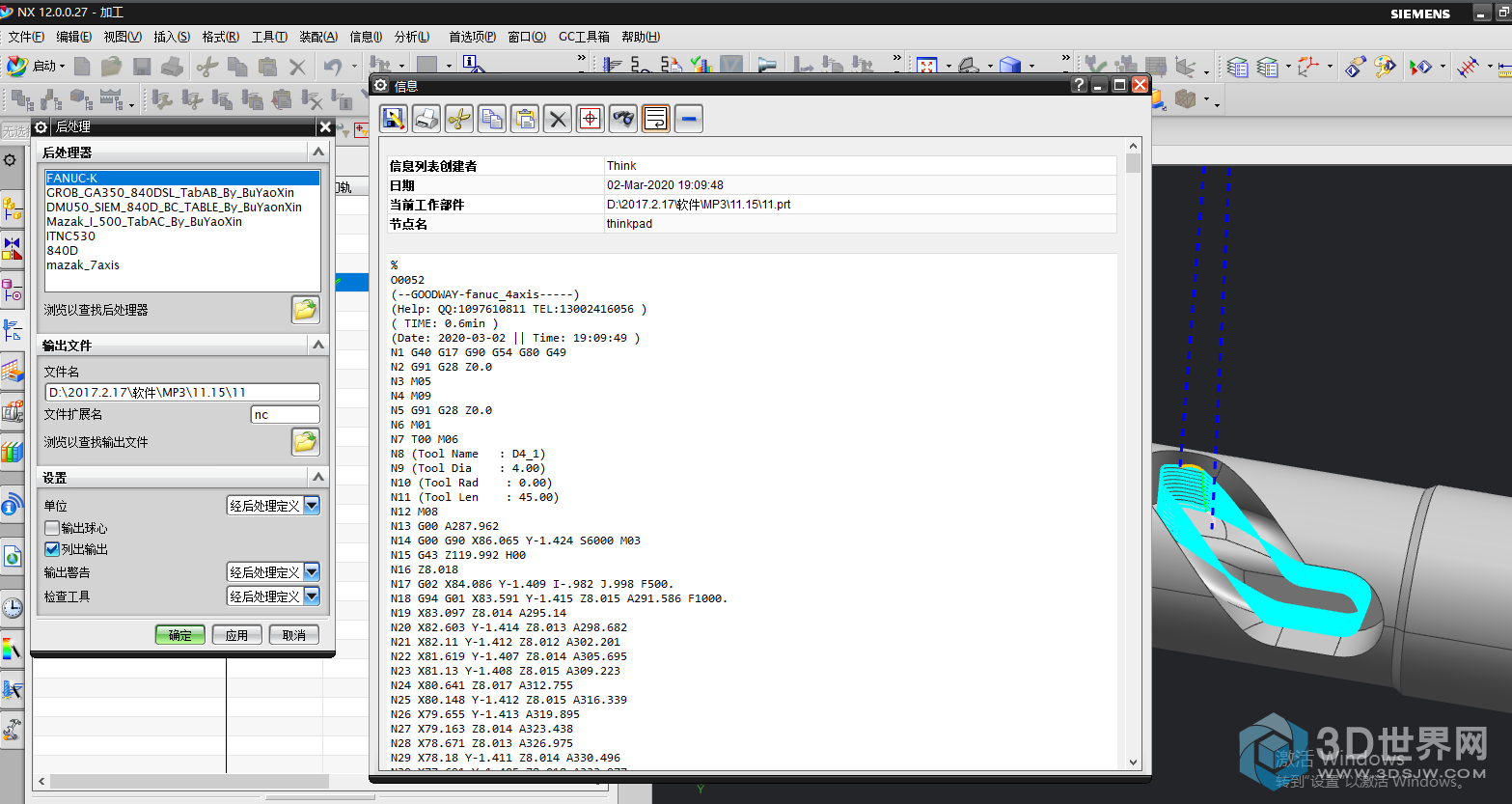This screenshot has width=1512, height=804.
Task: Open the 输出警告 dropdown
Action: (312, 571)
